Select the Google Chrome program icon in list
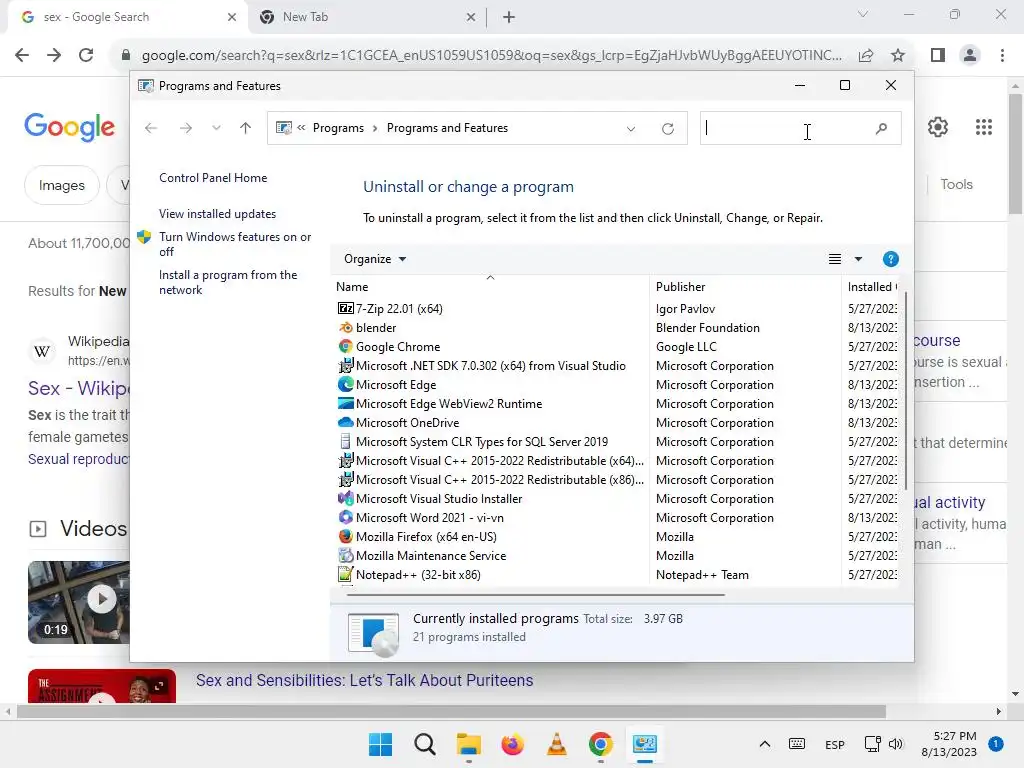1024x768 pixels. pos(345,346)
